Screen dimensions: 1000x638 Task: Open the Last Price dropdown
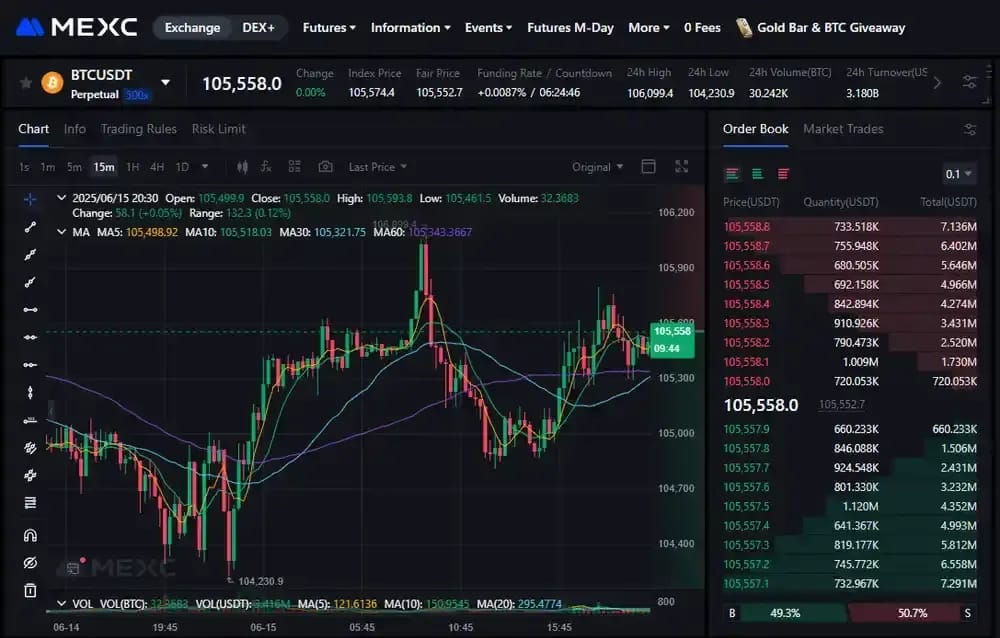[x=378, y=167]
